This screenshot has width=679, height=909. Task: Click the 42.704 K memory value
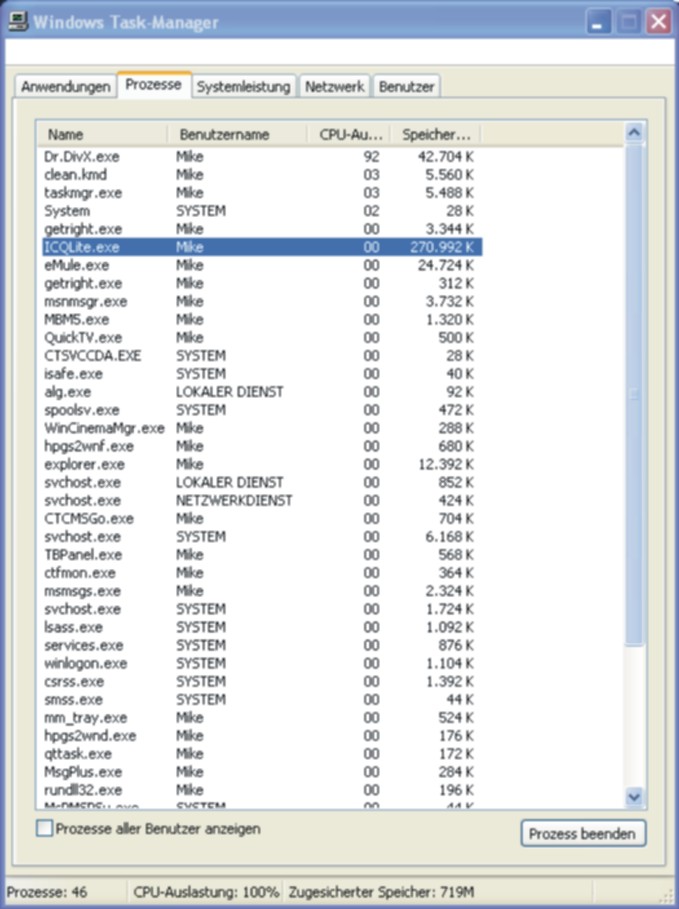[x=445, y=157]
